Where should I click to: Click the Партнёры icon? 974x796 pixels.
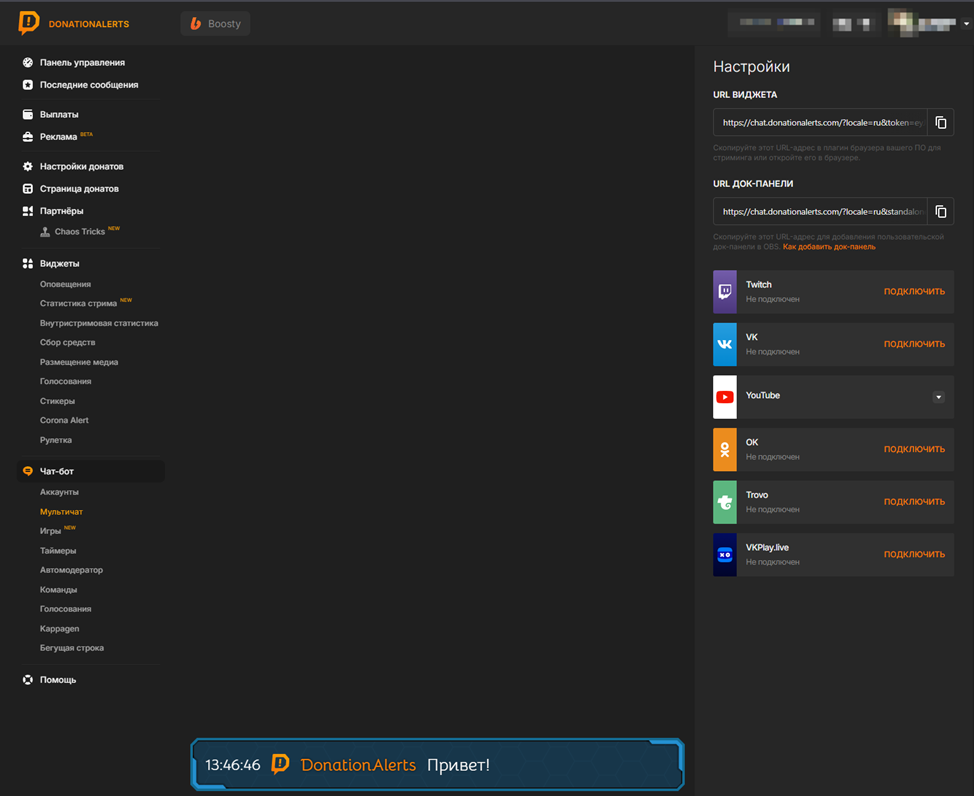28,211
